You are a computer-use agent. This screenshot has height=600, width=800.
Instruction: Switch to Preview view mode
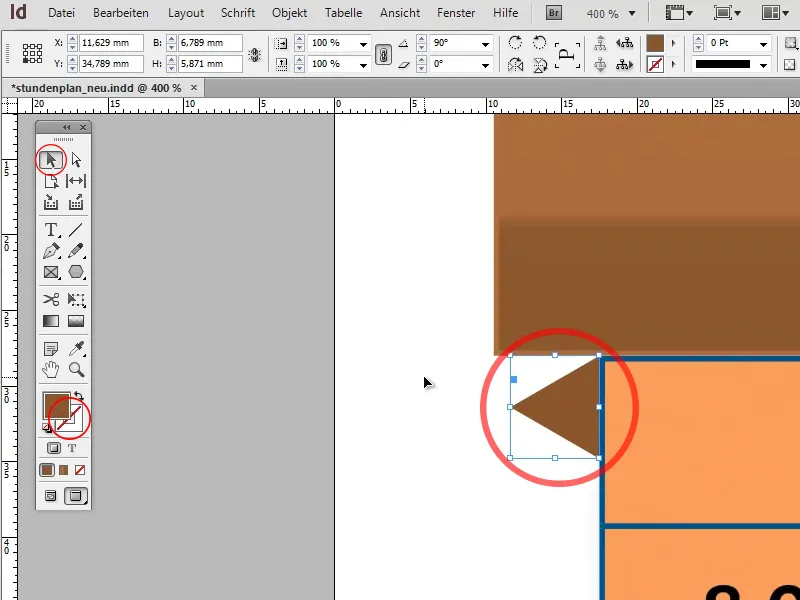76,496
